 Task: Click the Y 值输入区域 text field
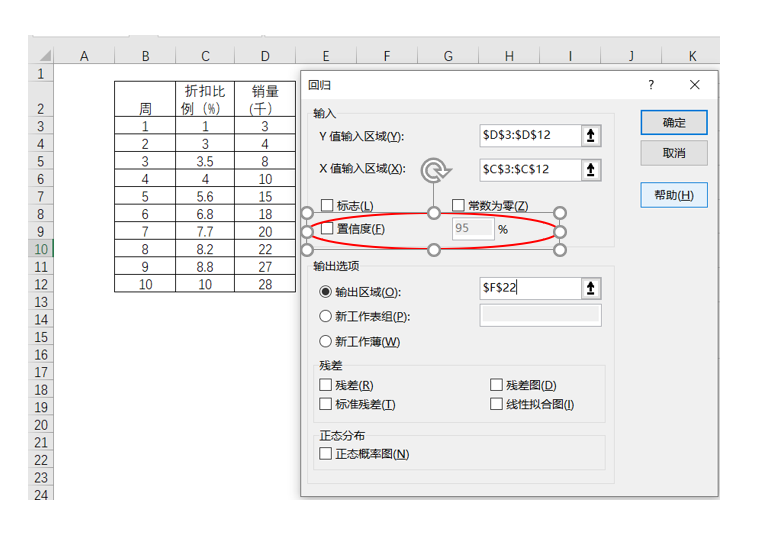pos(529,136)
